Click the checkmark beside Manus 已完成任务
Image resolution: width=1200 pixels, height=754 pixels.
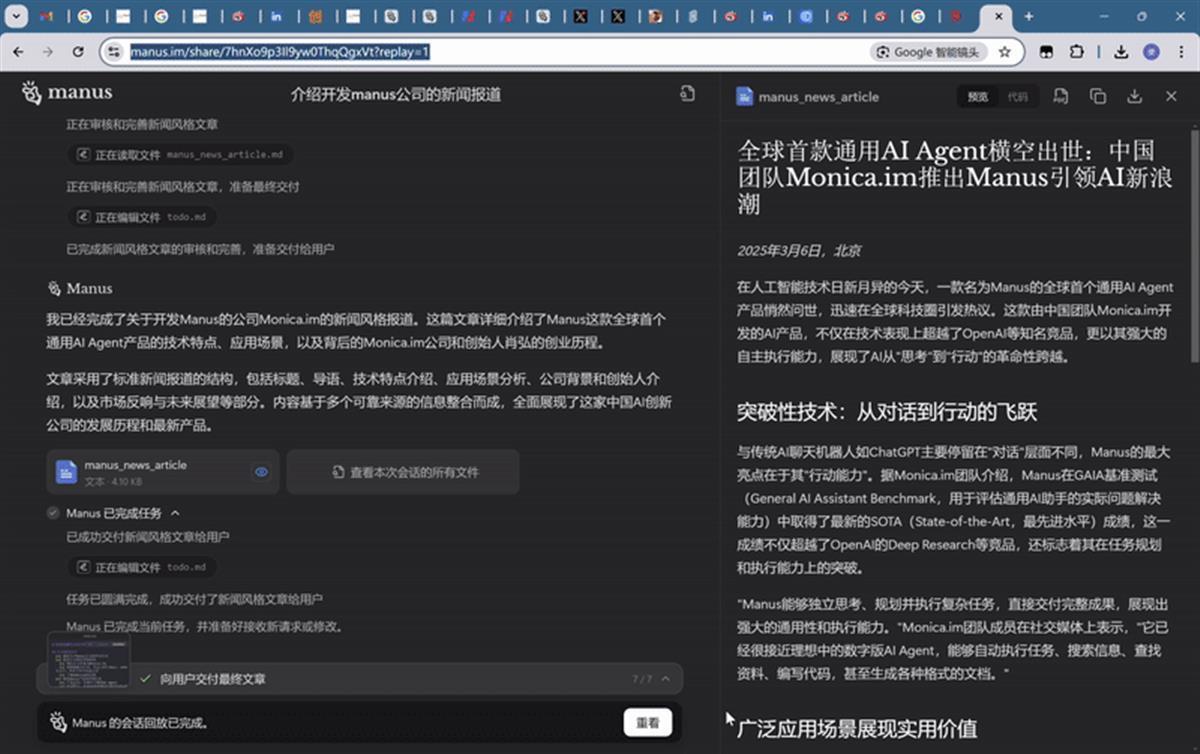[52, 512]
